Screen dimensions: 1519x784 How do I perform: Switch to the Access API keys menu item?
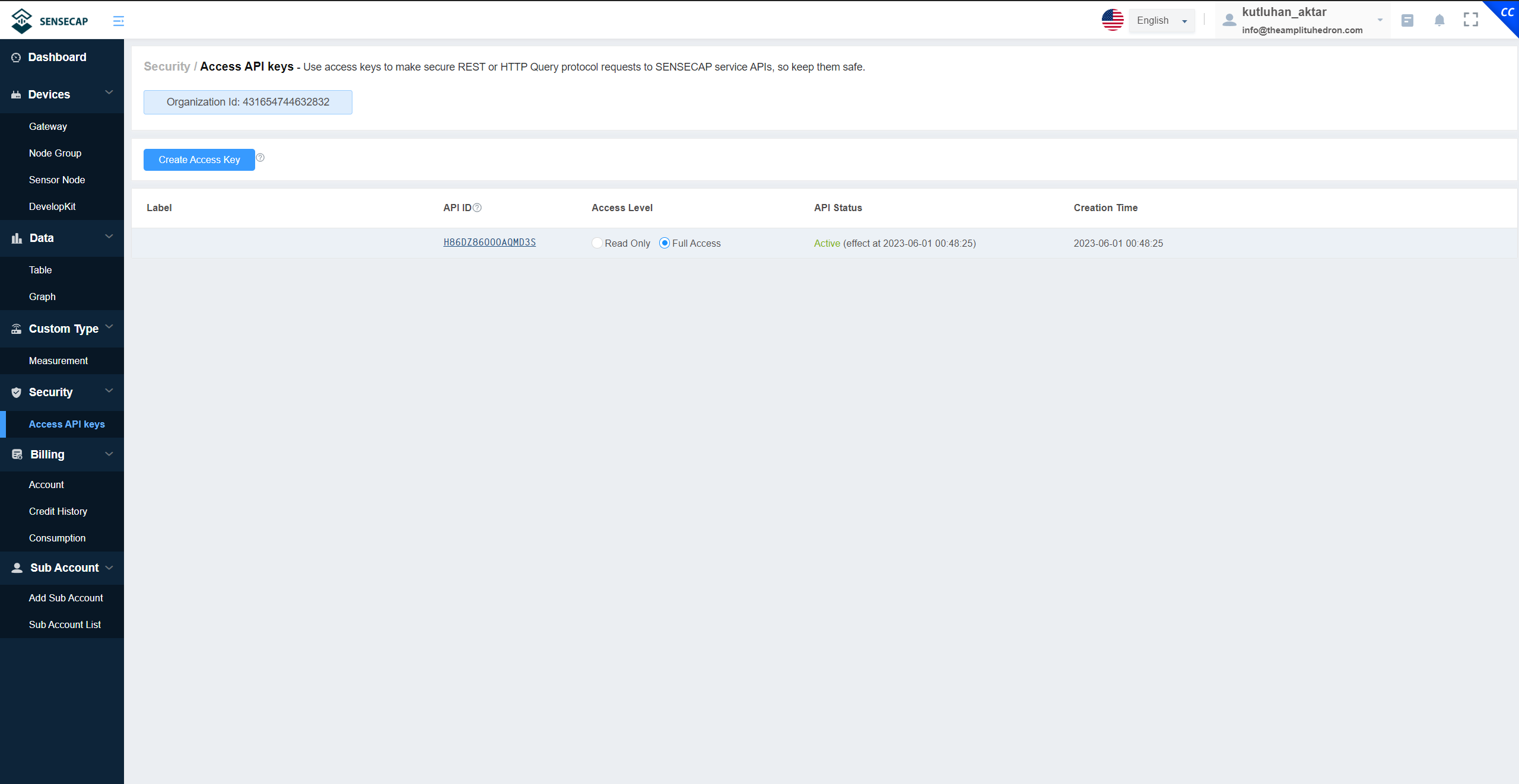[x=67, y=424]
